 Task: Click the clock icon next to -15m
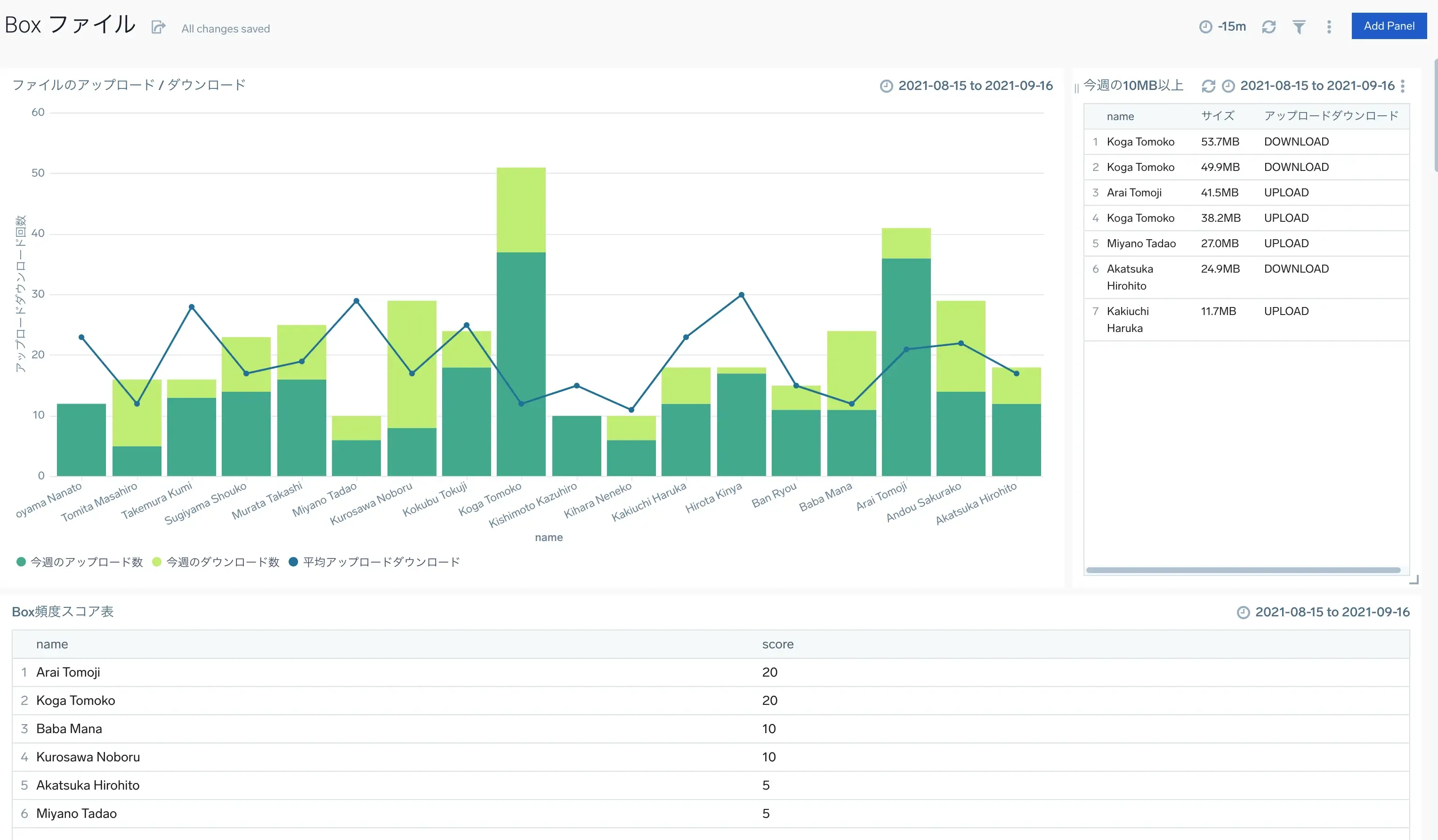click(1205, 27)
